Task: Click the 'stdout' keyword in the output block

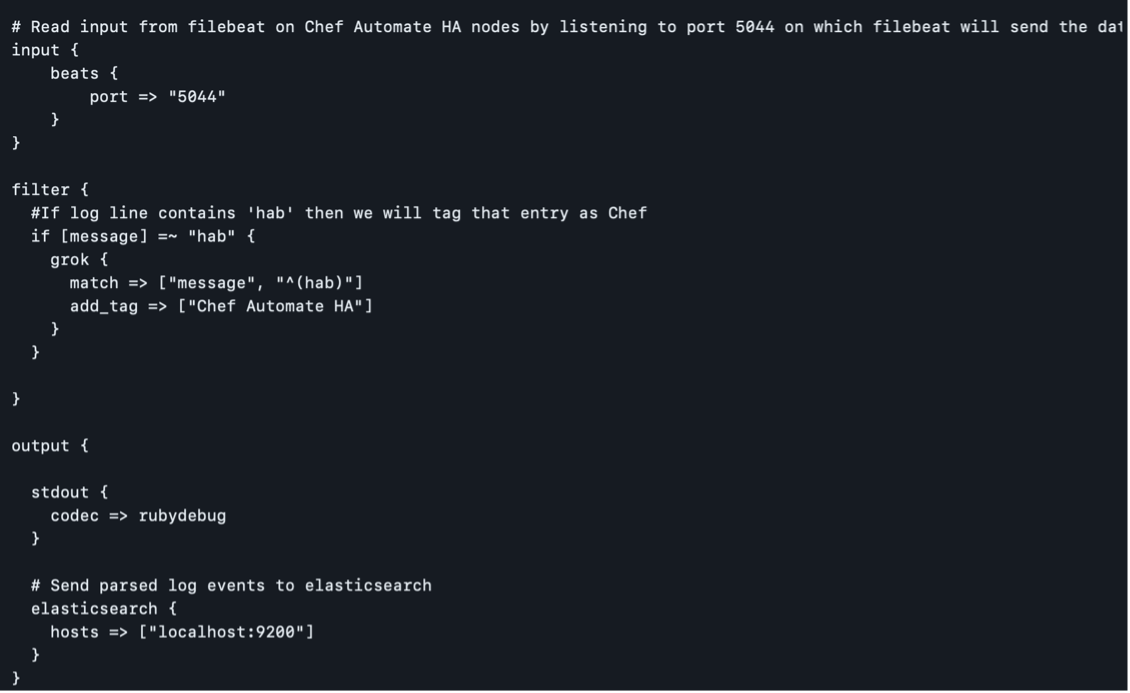Action: (x=60, y=493)
